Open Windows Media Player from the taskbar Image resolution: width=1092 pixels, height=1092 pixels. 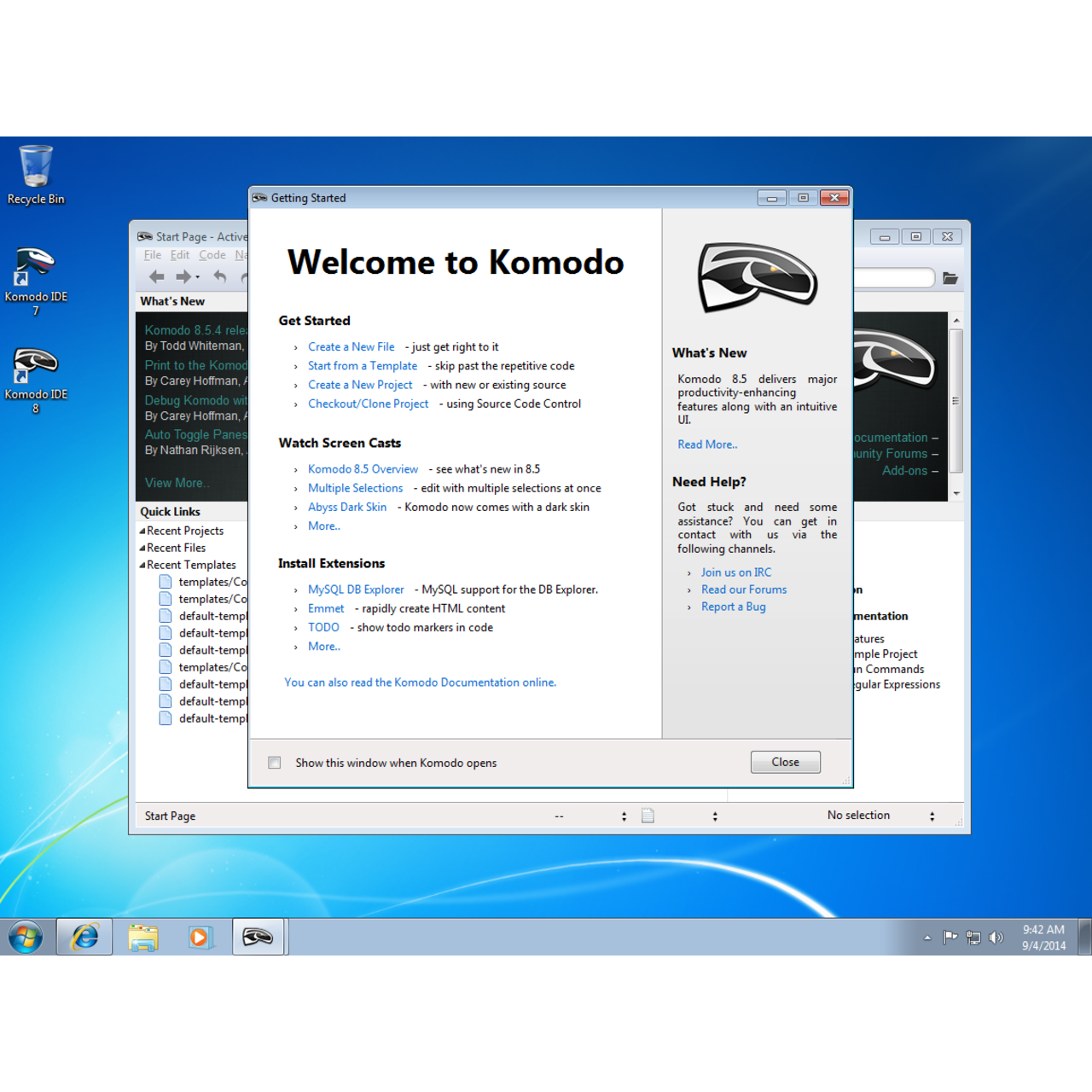(x=199, y=937)
